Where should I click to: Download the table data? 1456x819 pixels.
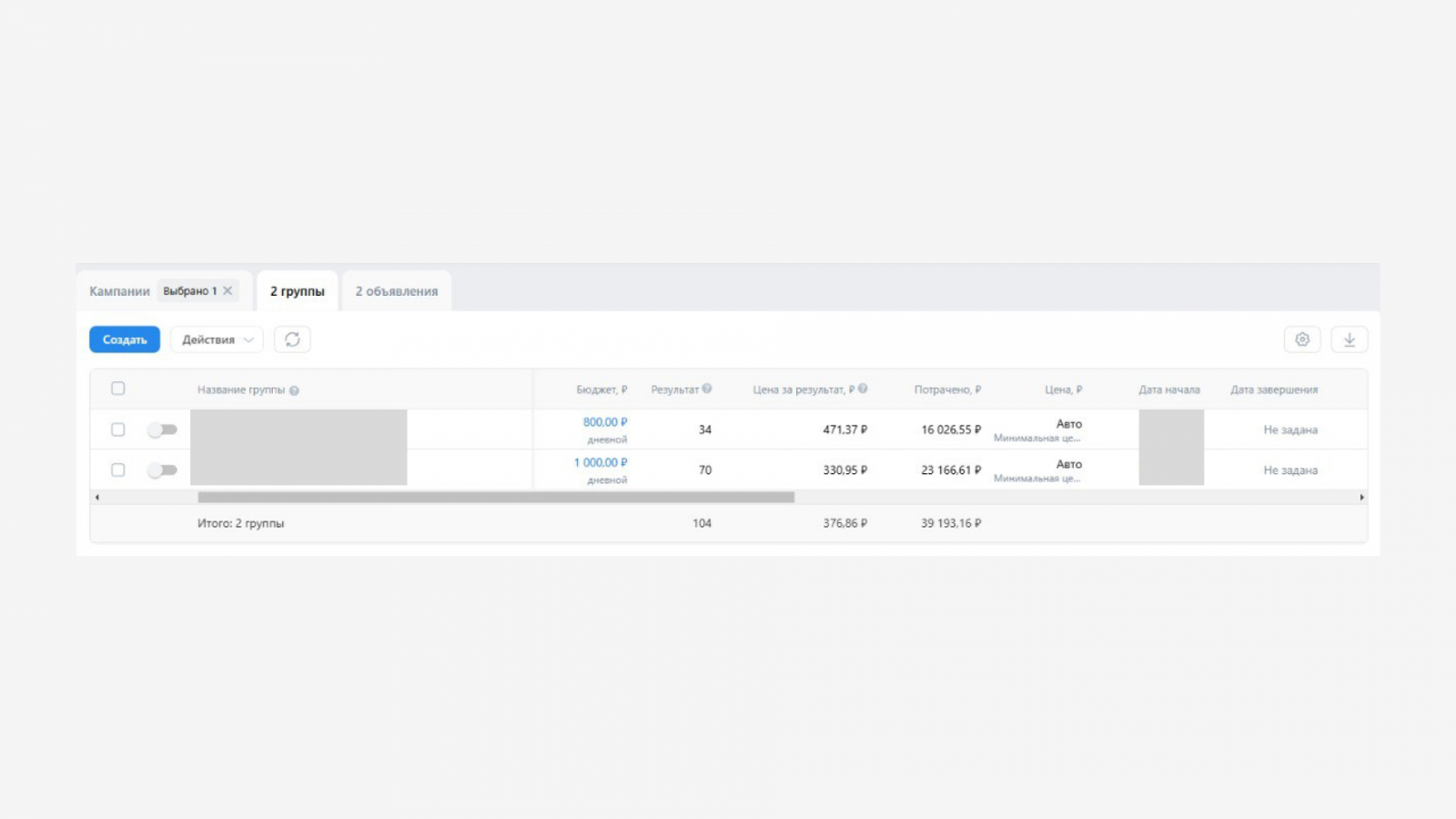pyautogui.click(x=1350, y=339)
